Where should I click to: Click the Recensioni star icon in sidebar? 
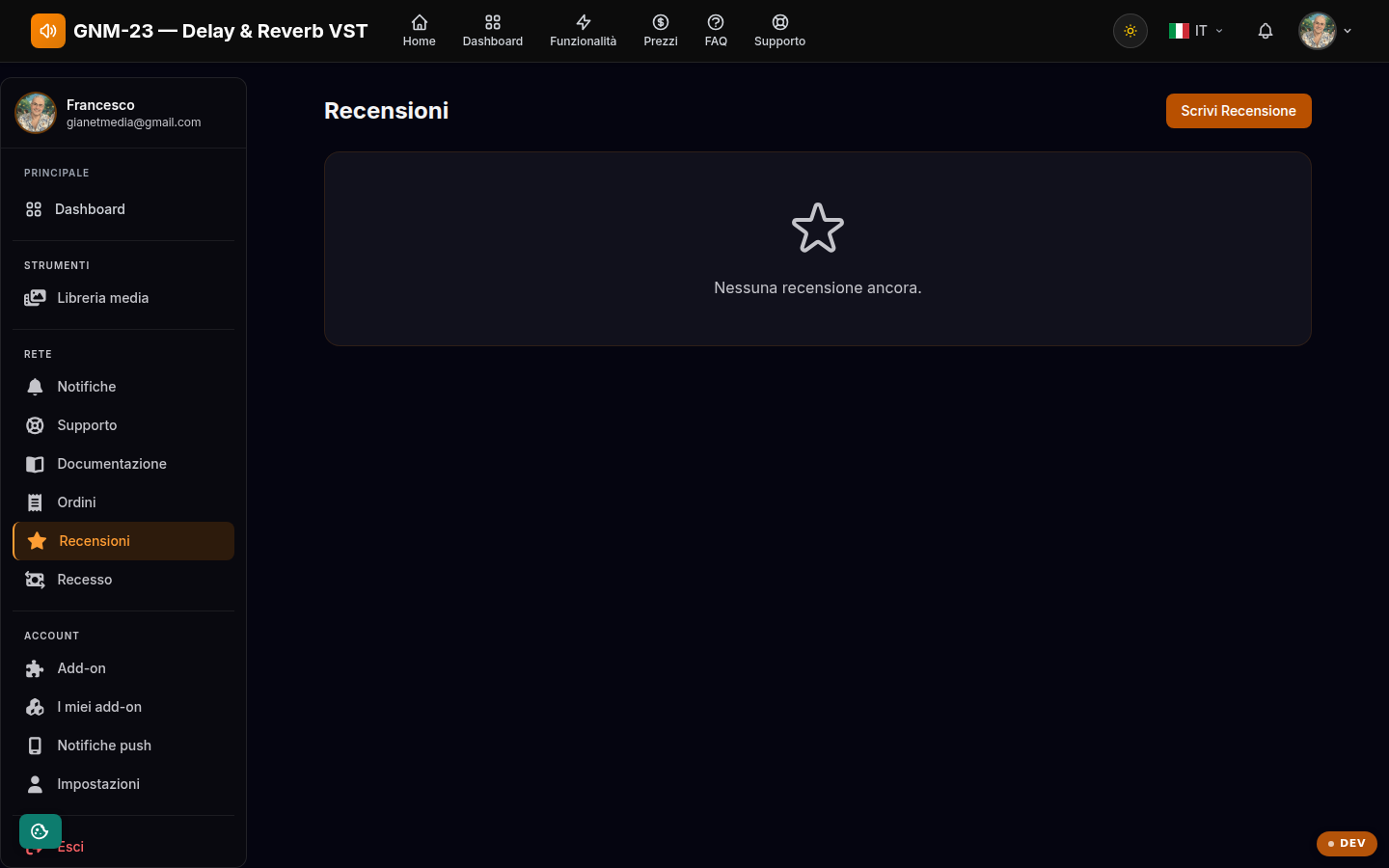point(37,541)
